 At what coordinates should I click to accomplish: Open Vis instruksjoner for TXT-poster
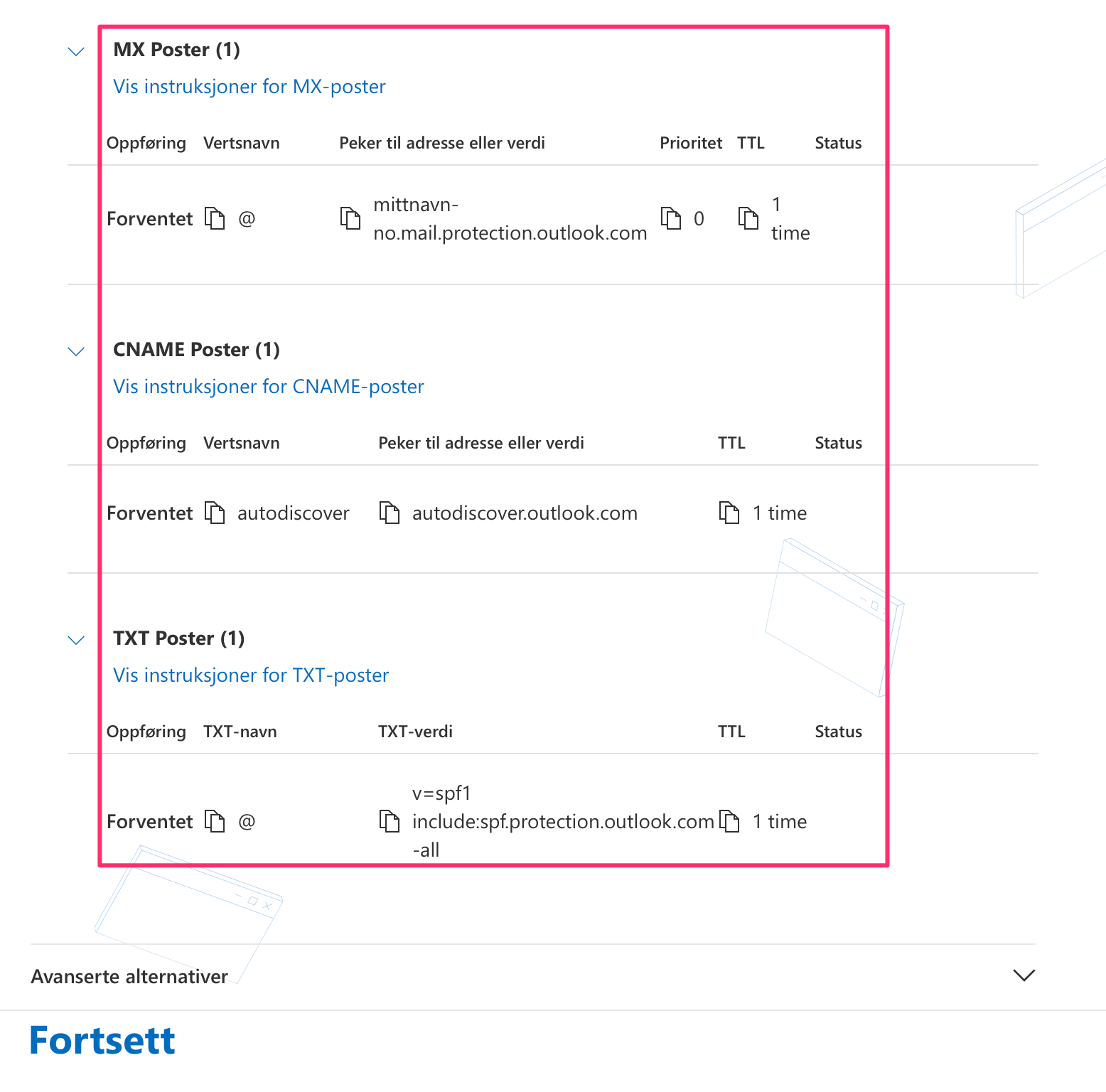click(251, 675)
